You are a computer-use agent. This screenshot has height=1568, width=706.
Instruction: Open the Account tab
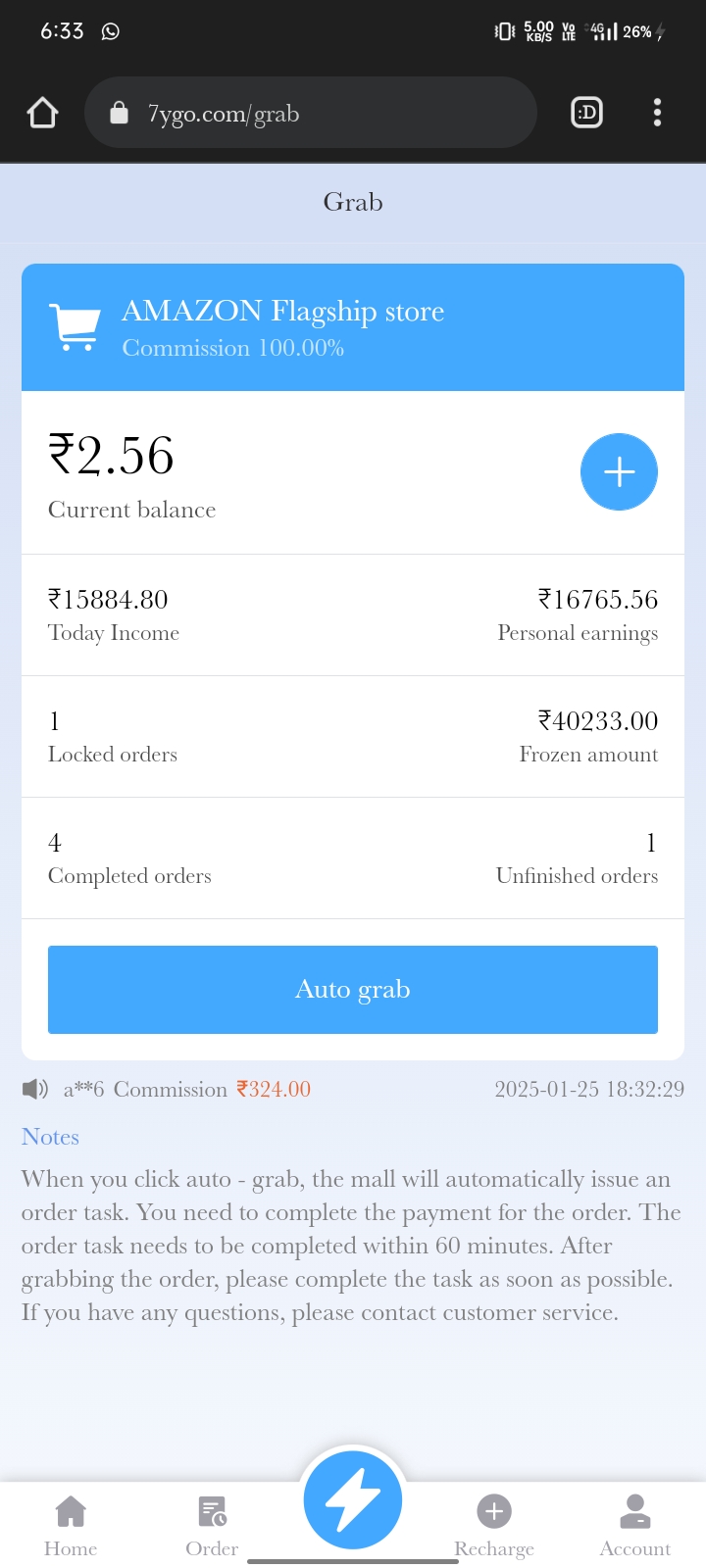pos(635,1525)
